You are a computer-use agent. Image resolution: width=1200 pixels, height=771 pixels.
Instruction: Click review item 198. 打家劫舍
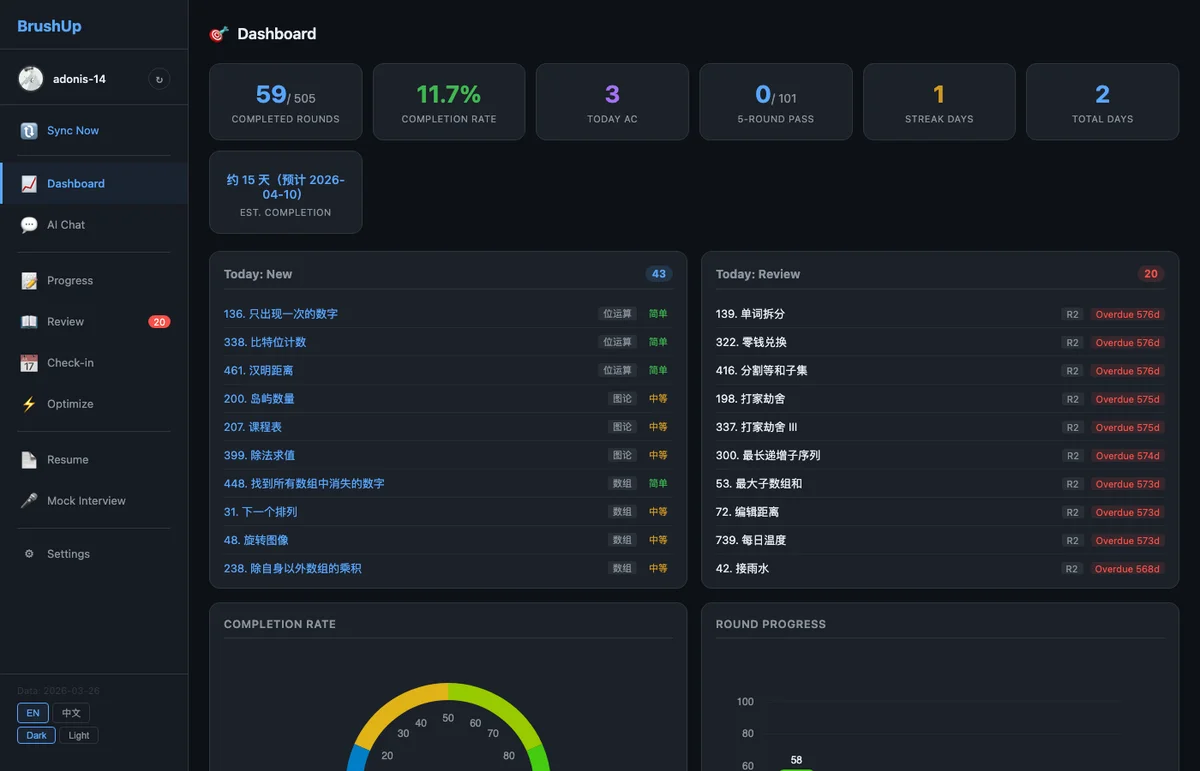pos(750,399)
